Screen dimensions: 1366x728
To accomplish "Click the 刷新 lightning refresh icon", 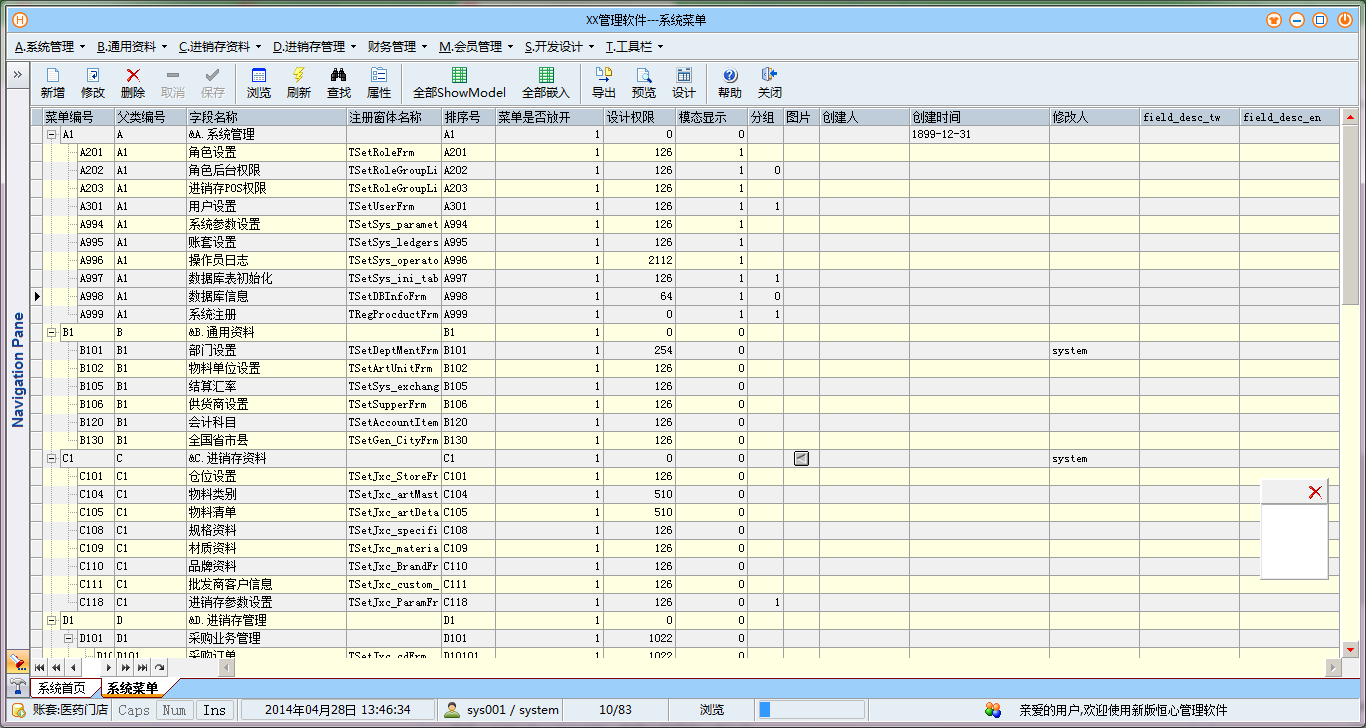I will click(x=299, y=82).
